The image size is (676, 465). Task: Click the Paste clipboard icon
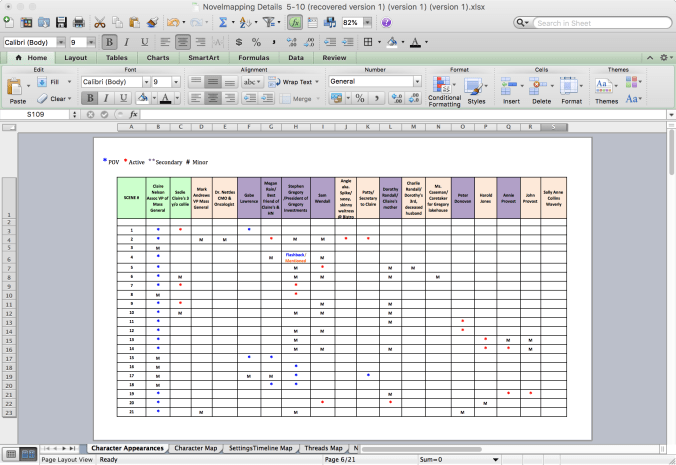pyautogui.click(x=17, y=88)
